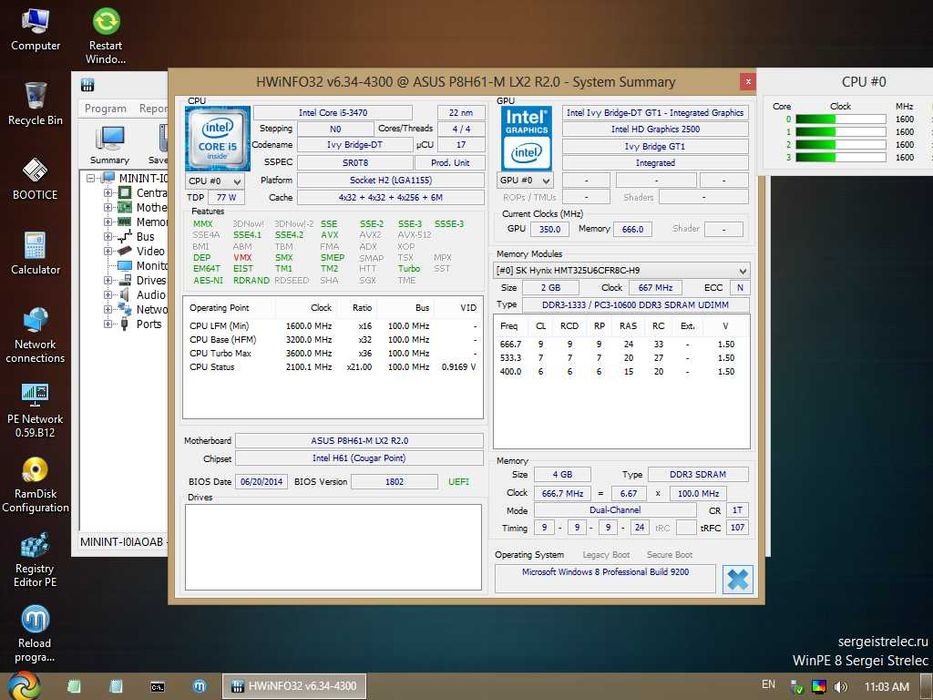
Task: Click the Intel Graphics logo
Action: 526,137
